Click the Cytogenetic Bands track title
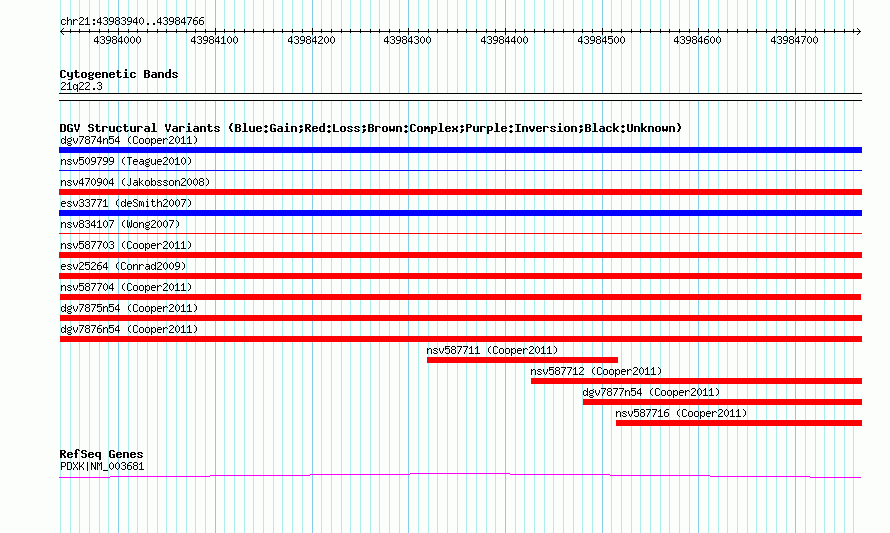Screen dimensions: 890x533 (119, 74)
